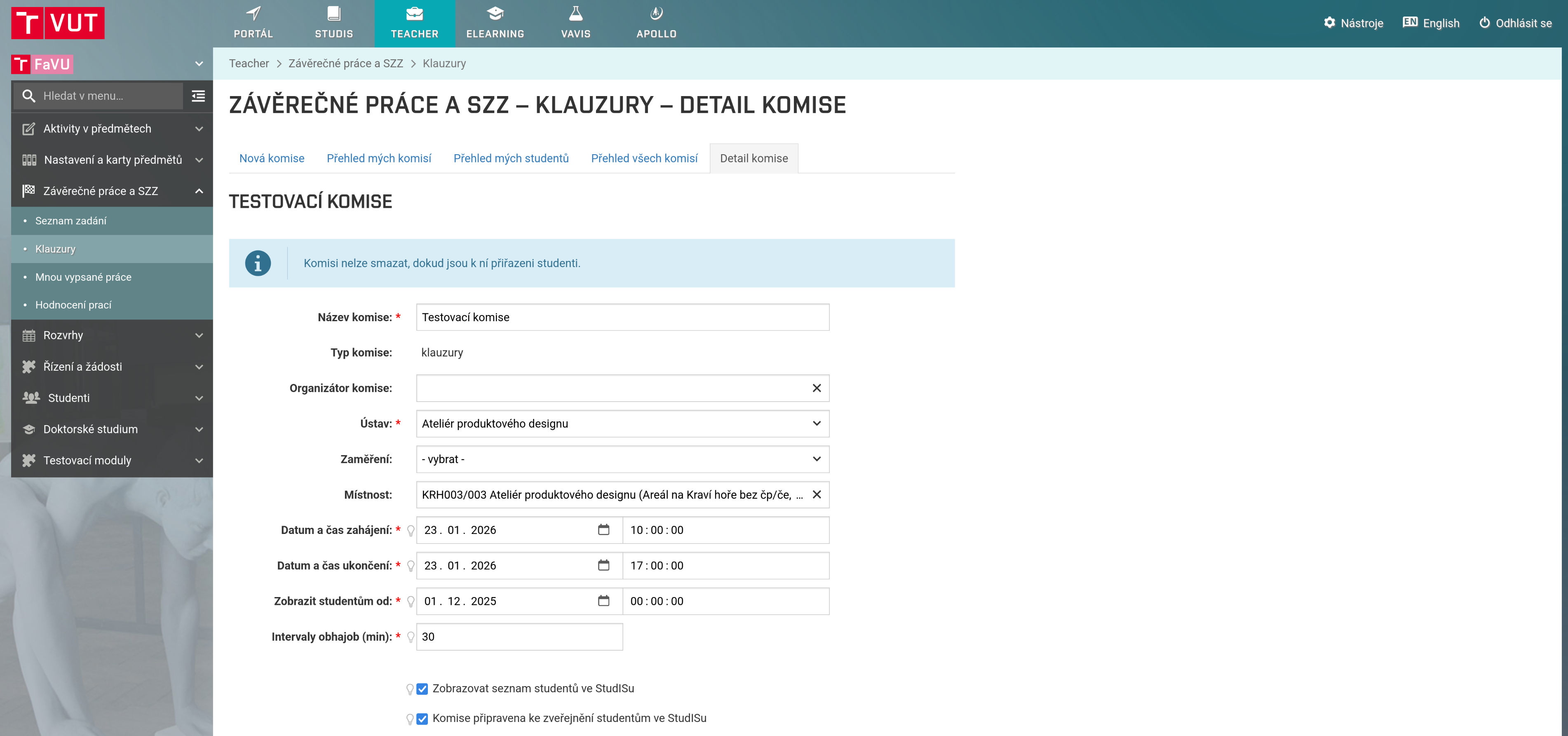Open the Portál navigation icon
1568x736 pixels.
(253, 13)
